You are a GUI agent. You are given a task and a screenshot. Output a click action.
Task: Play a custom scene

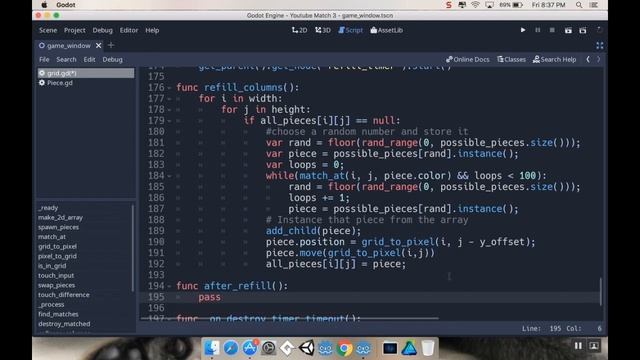(583, 30)
